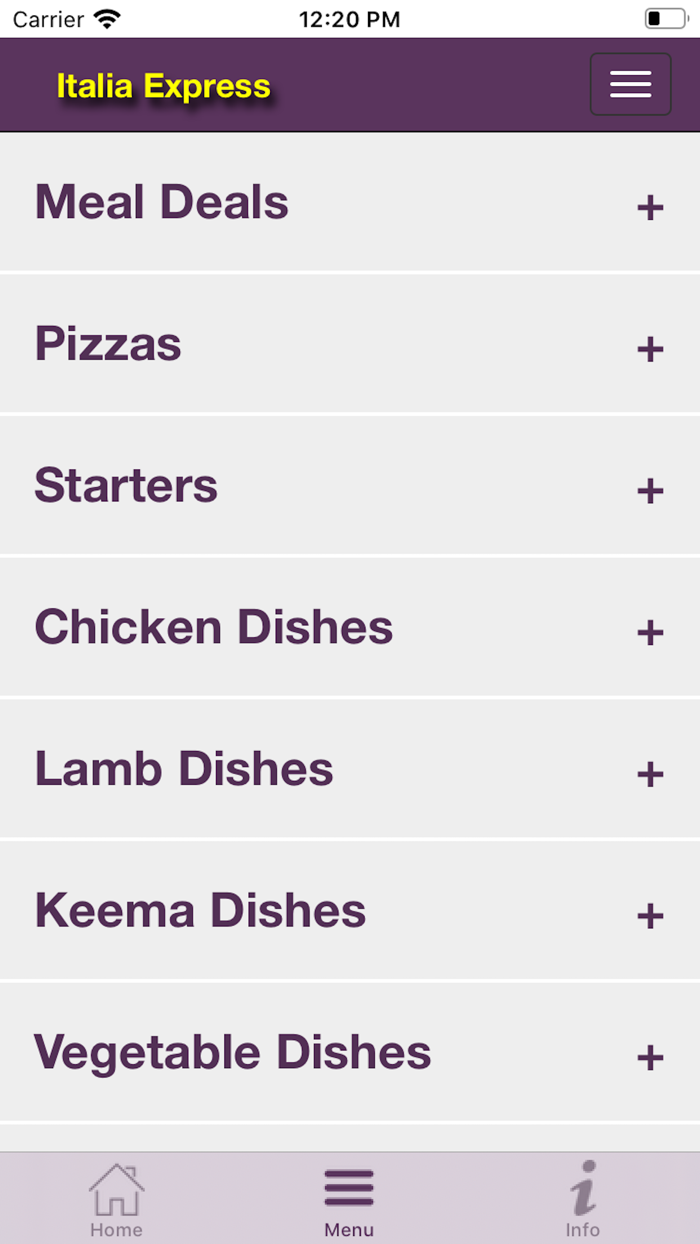This screenshot has width=700, height=1244.
Task: Click the Italia Express title link
Action: pos(163,87)
